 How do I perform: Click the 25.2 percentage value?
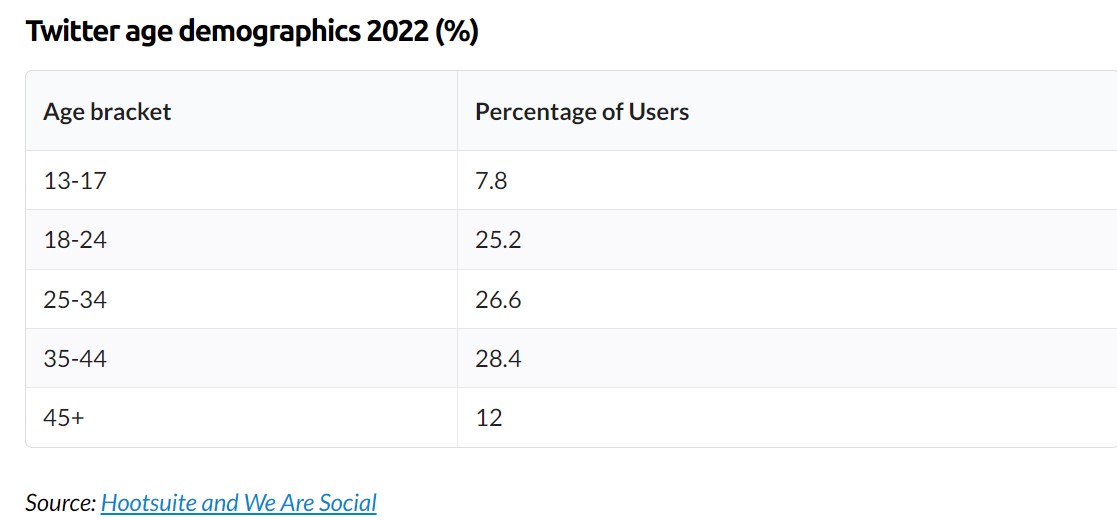click(x=498, y=240)
